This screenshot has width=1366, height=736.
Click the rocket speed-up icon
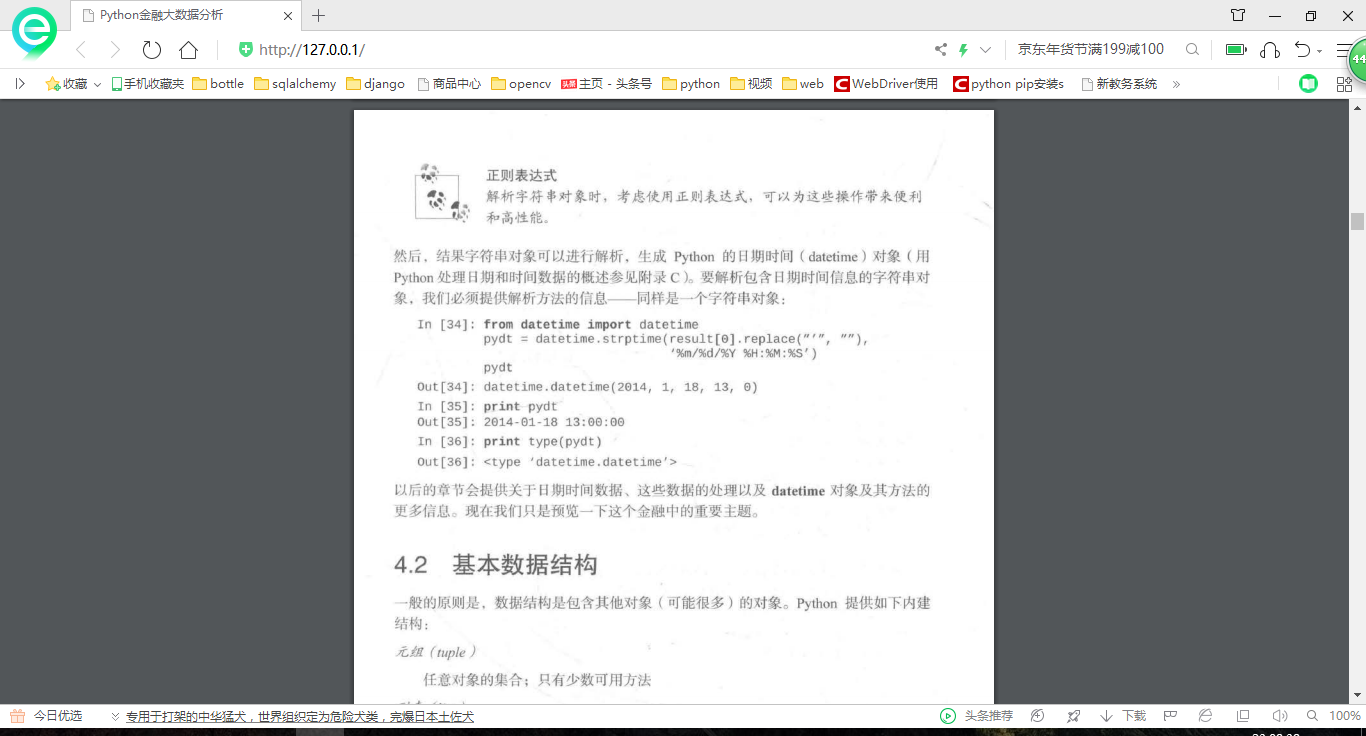pos(1073,716)
